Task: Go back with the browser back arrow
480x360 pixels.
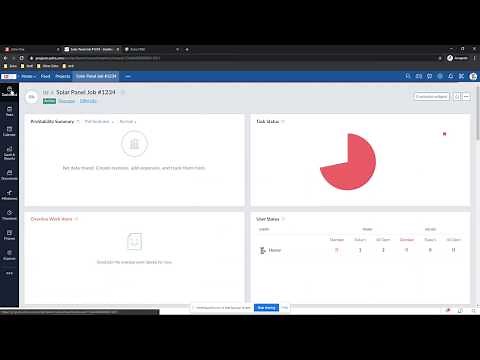Action: coord(6,58)
